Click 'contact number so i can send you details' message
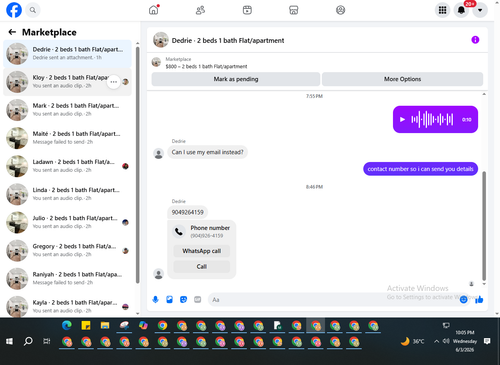Viewport: 500px width, 365px height. click(420, 169)
